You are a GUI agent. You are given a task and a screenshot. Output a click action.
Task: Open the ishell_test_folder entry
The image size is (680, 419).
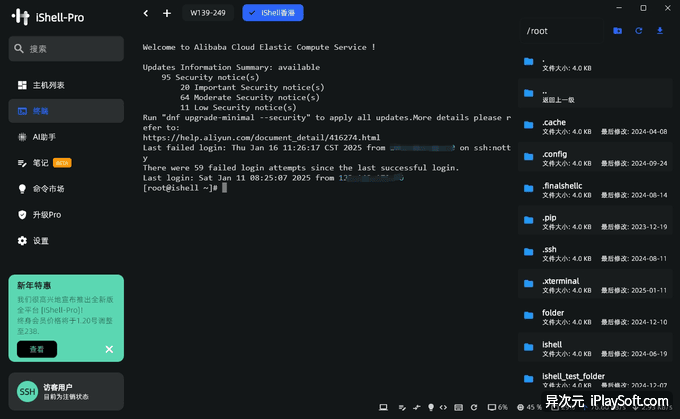tap(595, 378)
